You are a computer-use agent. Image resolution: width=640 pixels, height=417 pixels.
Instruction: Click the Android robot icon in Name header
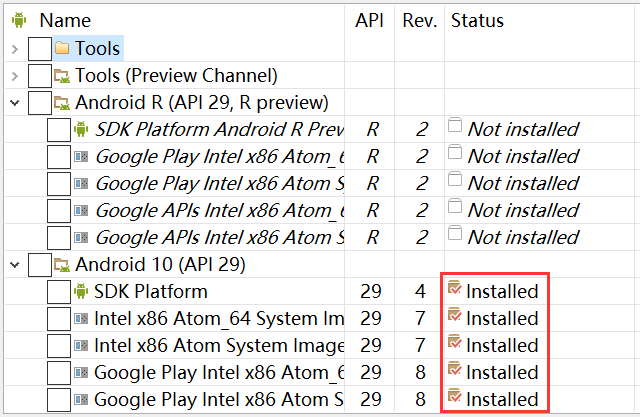point(19,21)
